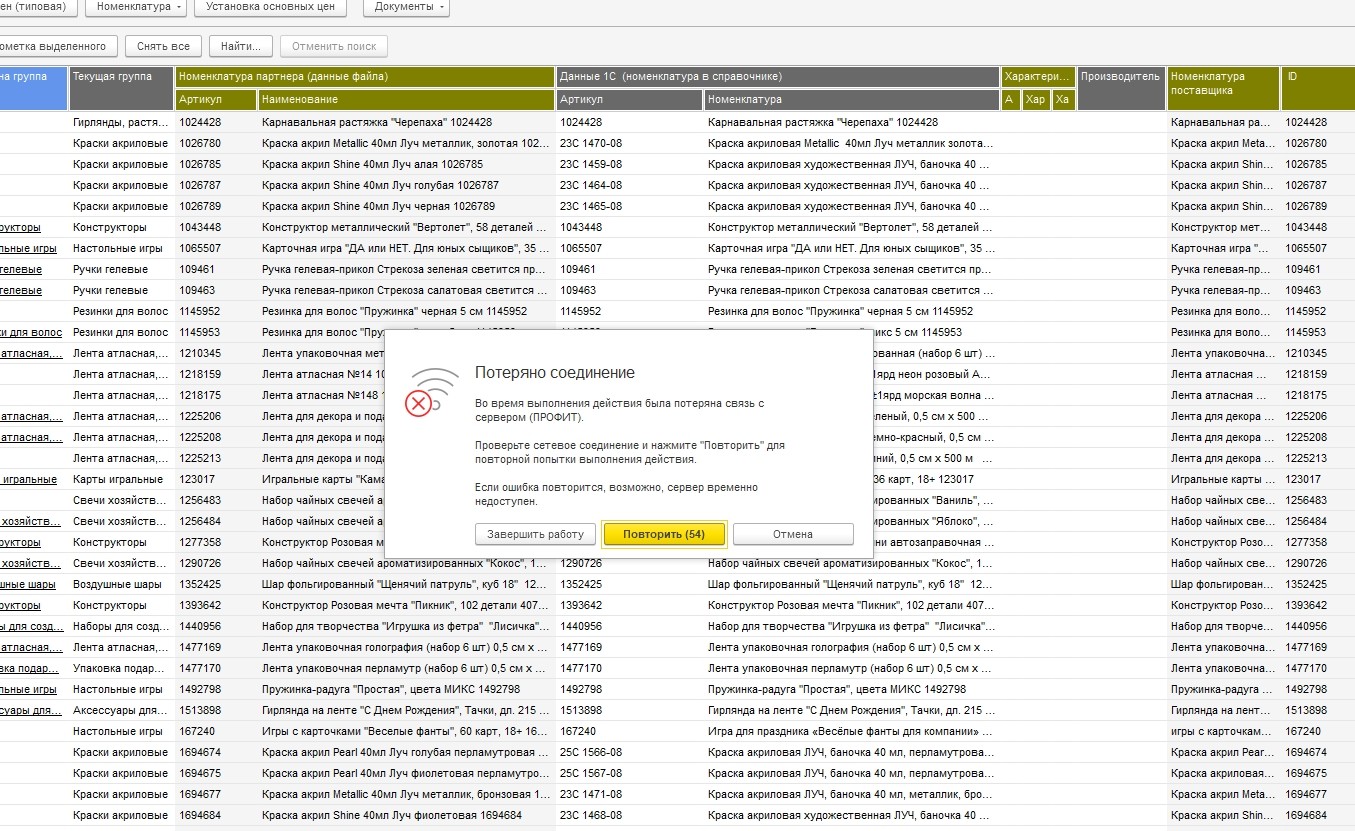Click Установка основных цен button
The width and height of the screenshot is (1355, 831).
coord(270,7)
